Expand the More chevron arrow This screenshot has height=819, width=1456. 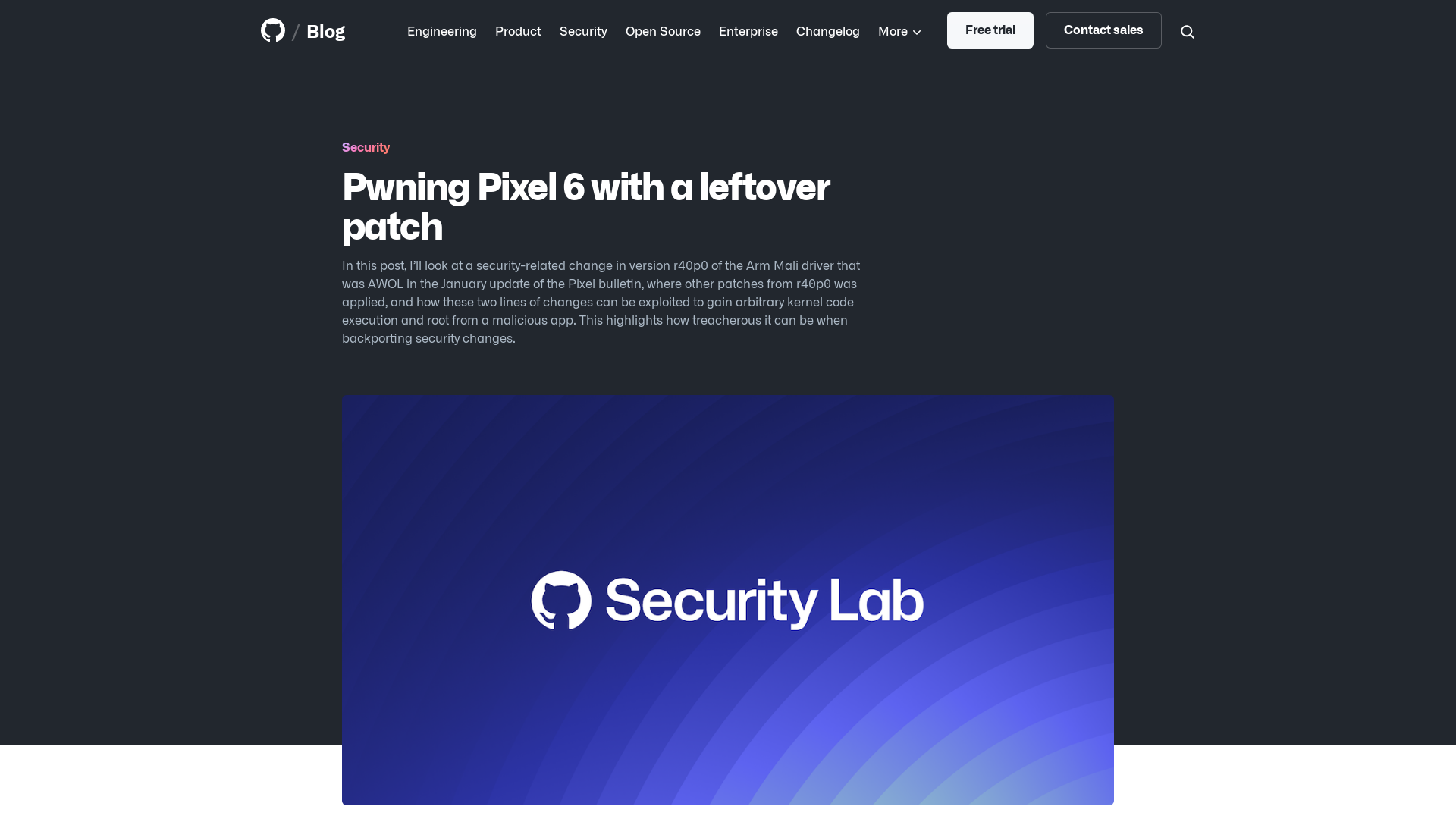click(916, 30)
